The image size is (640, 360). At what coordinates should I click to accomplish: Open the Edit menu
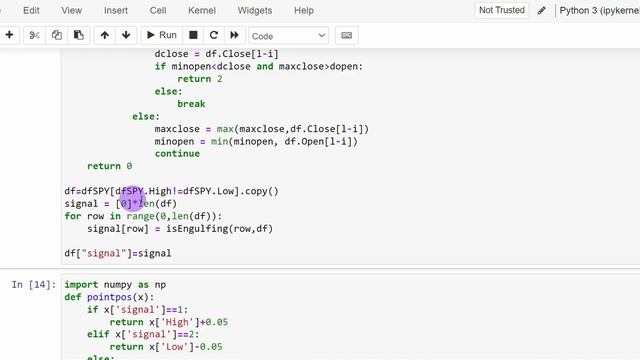[31, 10]
